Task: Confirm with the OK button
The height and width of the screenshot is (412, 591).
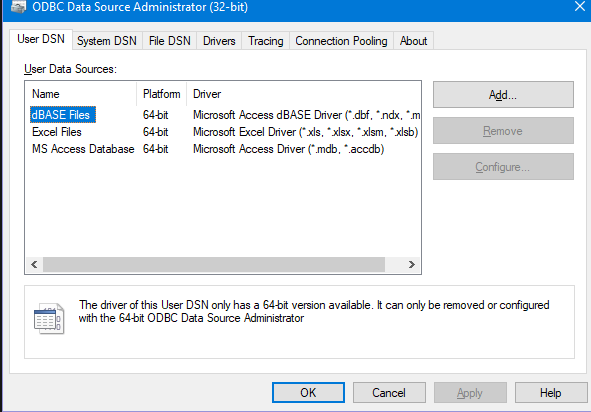Action: pyautogui.click(x=308, y=393)
